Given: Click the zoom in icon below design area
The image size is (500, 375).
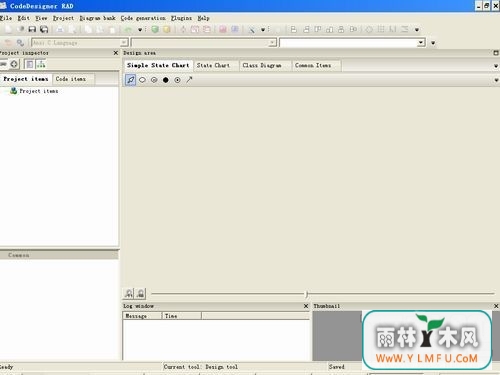Looking at the screenshot, I should [x=129, y=293].
